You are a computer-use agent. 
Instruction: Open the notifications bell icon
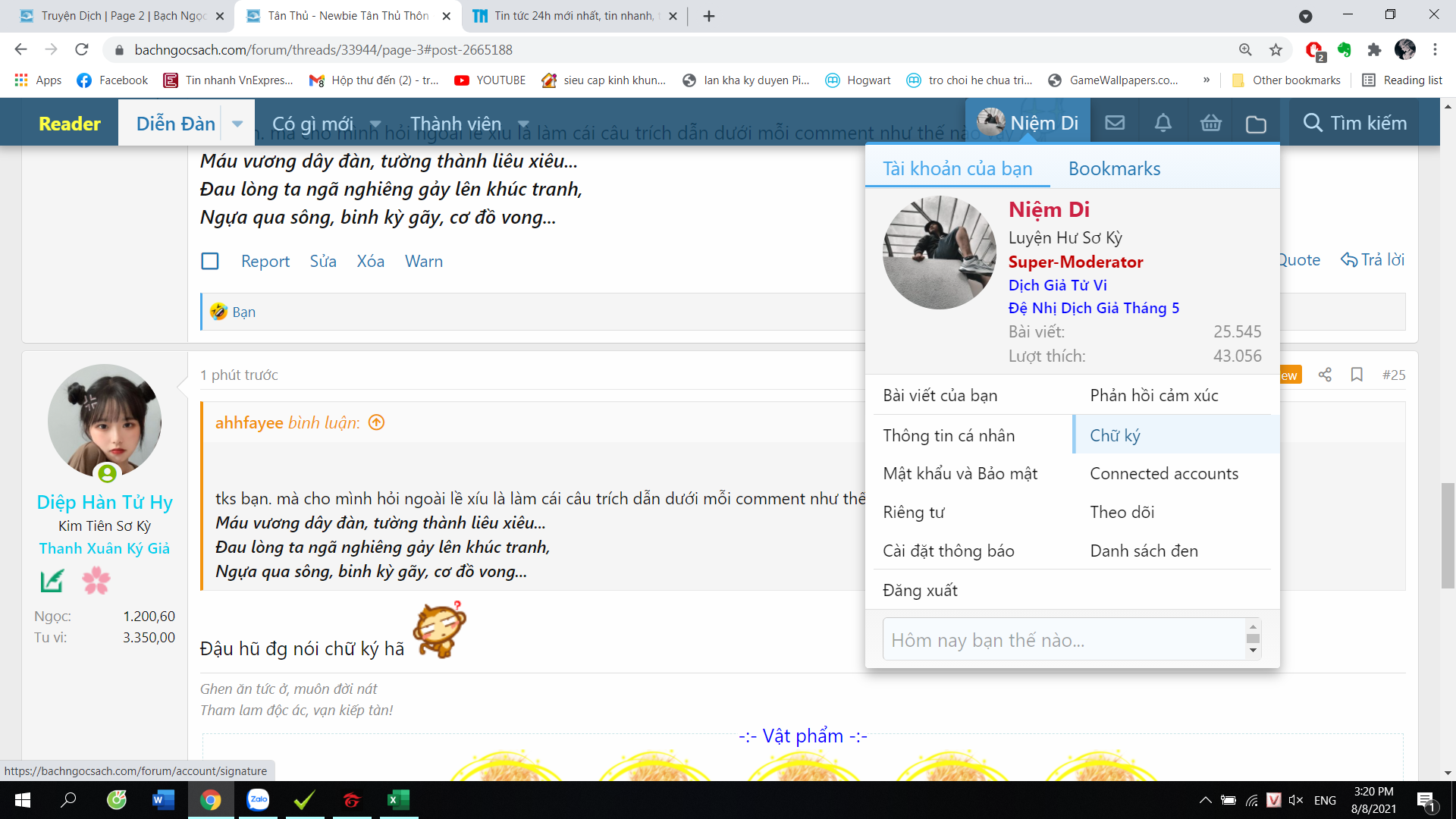[x=1163, y=123]
